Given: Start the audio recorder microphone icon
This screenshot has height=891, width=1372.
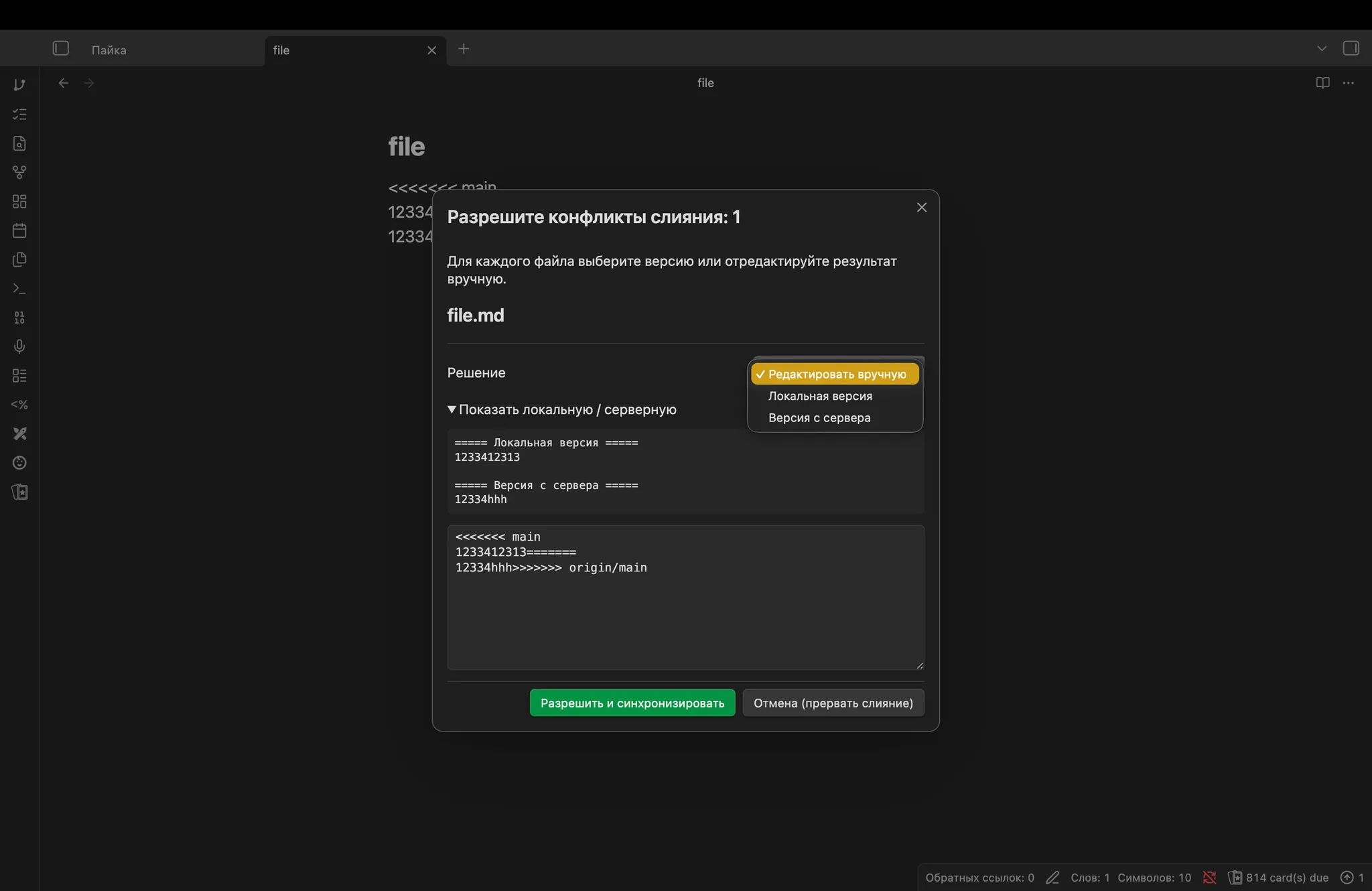Looking at the screenshot, I should click(19, 346).
